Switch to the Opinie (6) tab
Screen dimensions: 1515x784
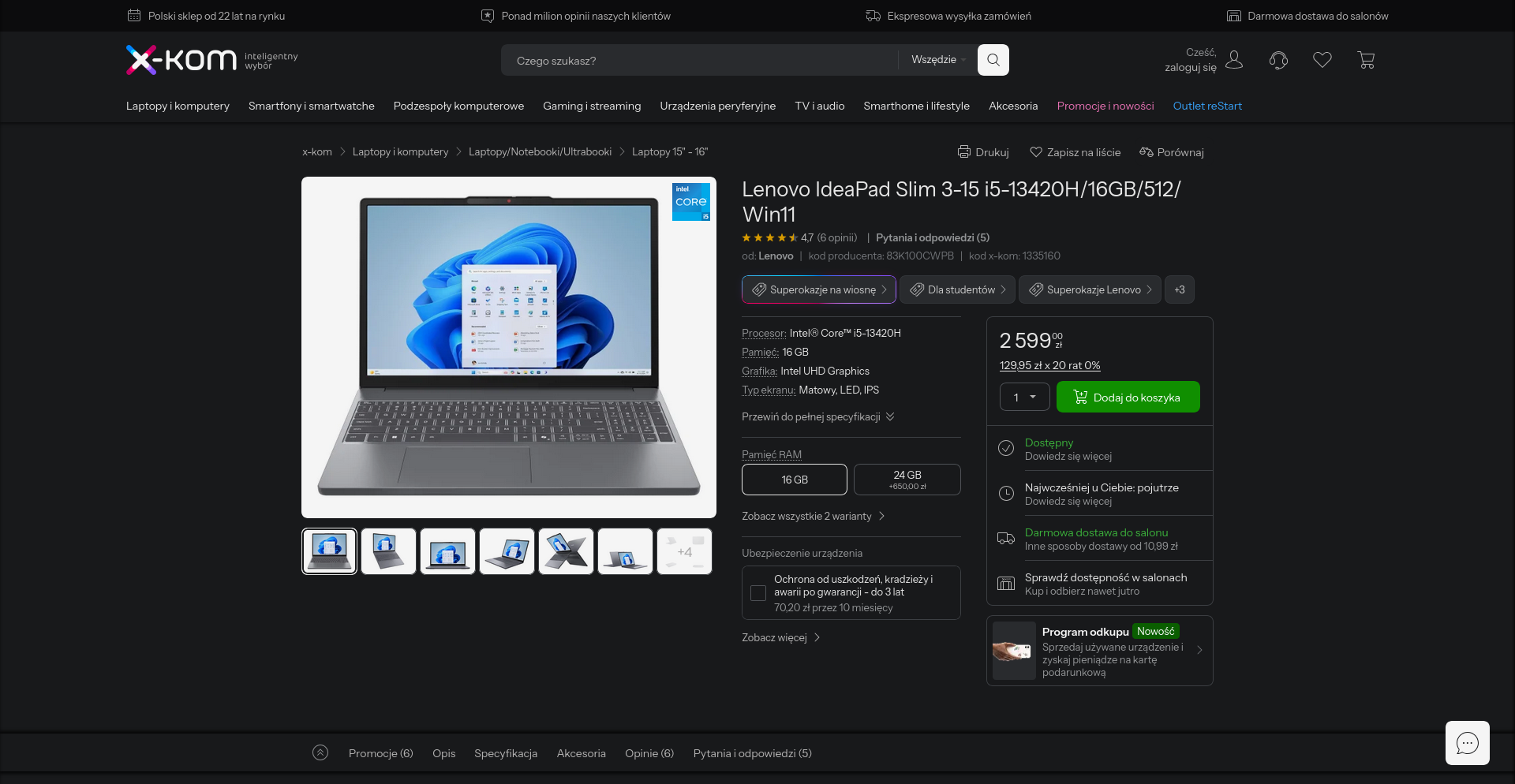pos(649,753)
